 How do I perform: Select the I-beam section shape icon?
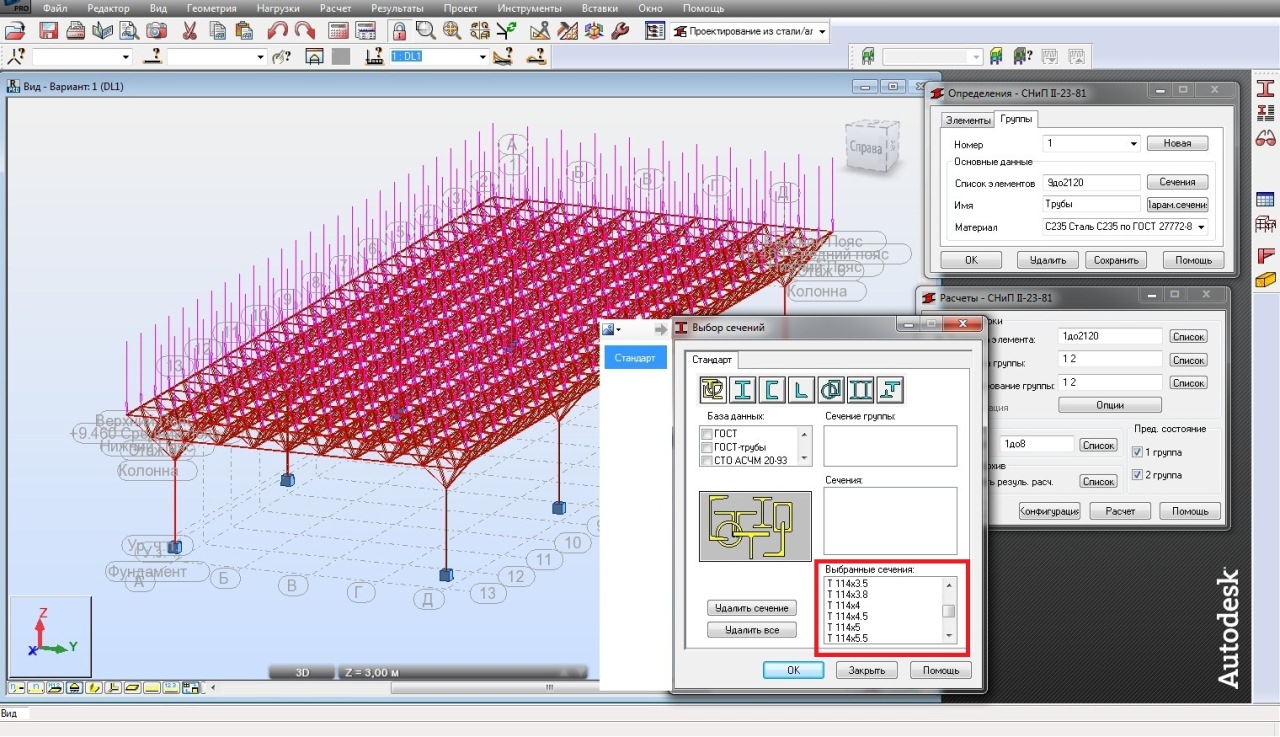[x=742, y=389]
